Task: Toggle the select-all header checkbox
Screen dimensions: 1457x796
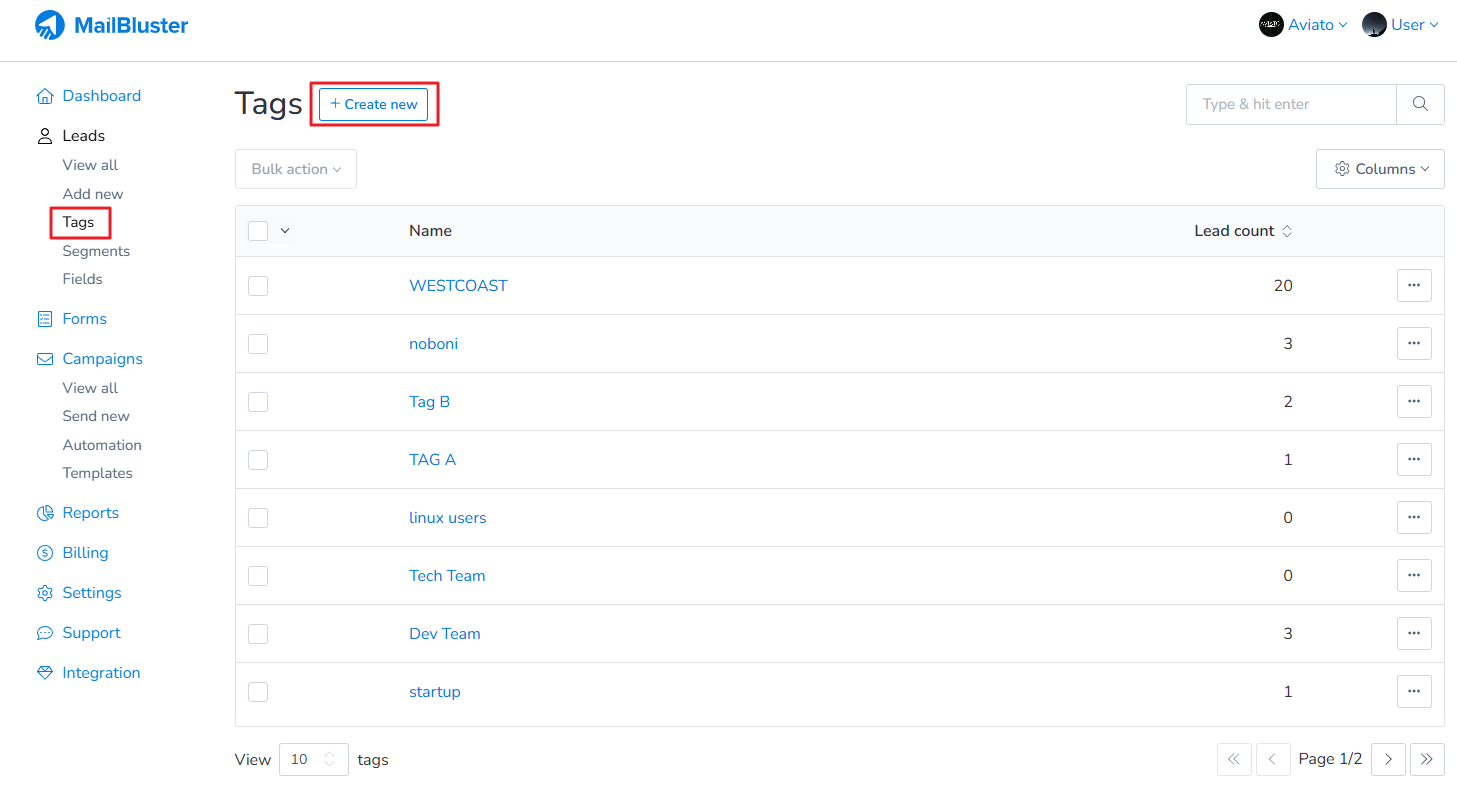Action: click(x=258, y=231)
